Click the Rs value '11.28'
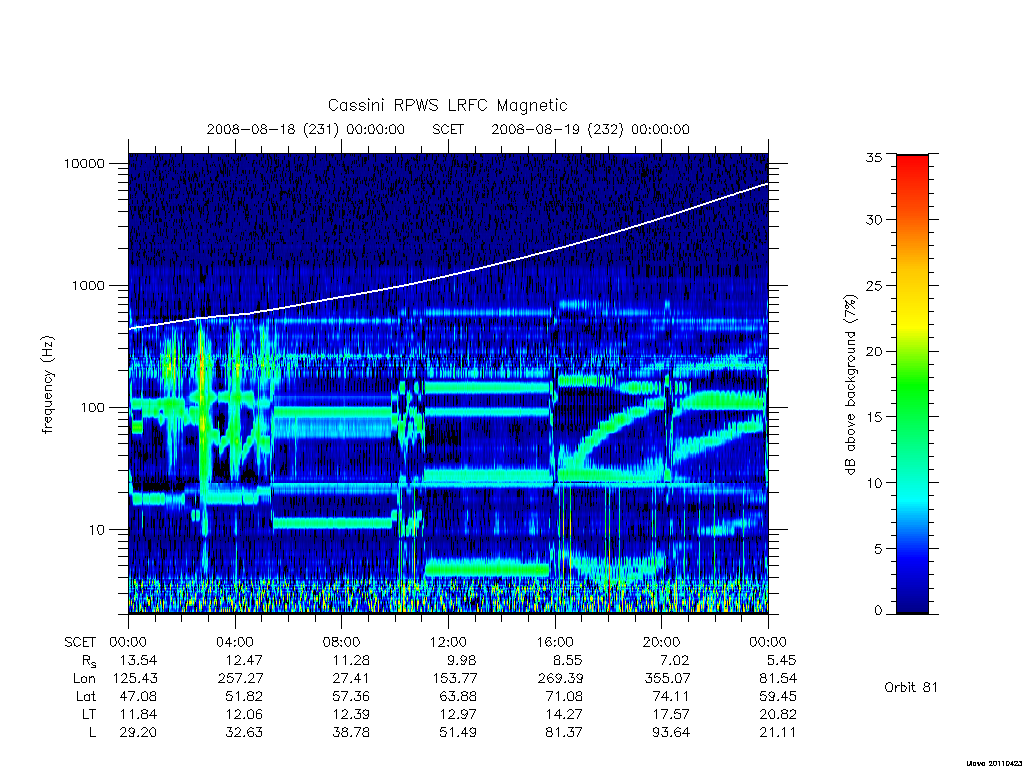This screenshot has width=1024, height=768. [351, 660]
